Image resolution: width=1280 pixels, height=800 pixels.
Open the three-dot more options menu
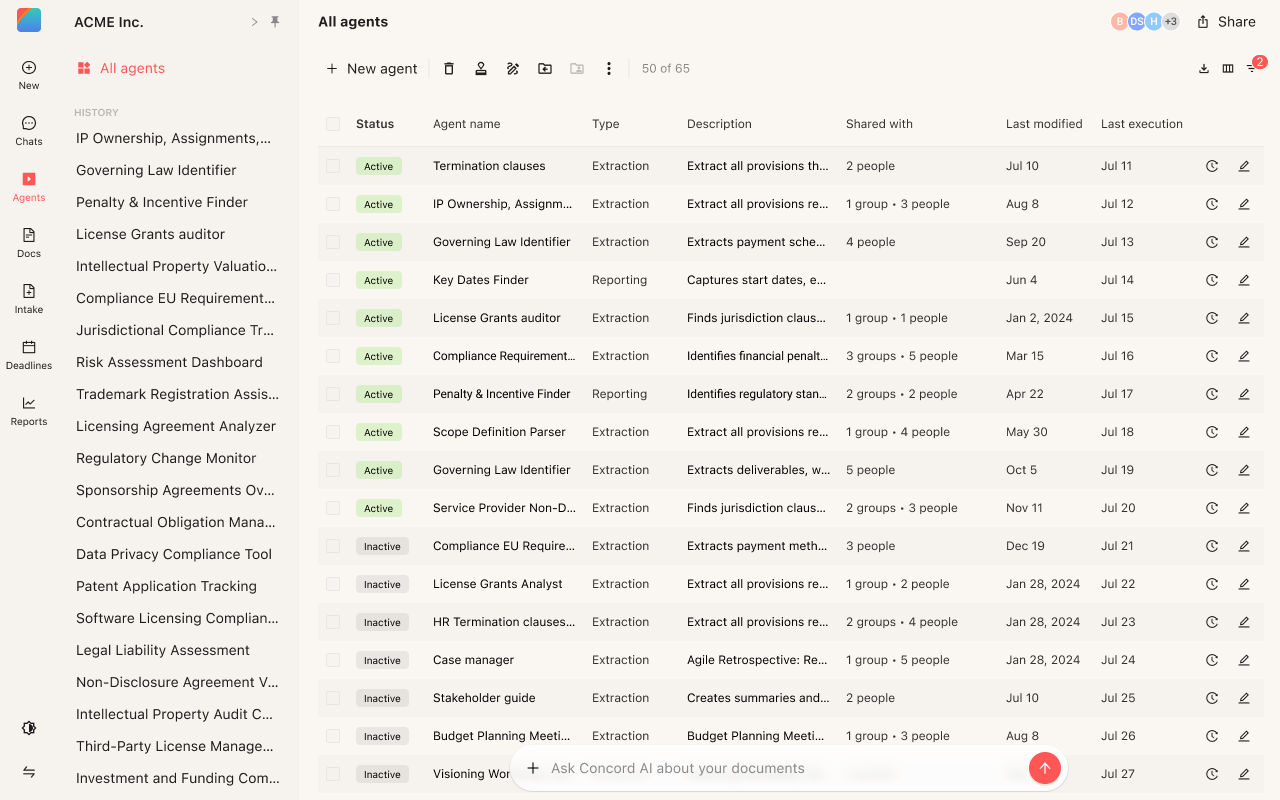(609, 69)
